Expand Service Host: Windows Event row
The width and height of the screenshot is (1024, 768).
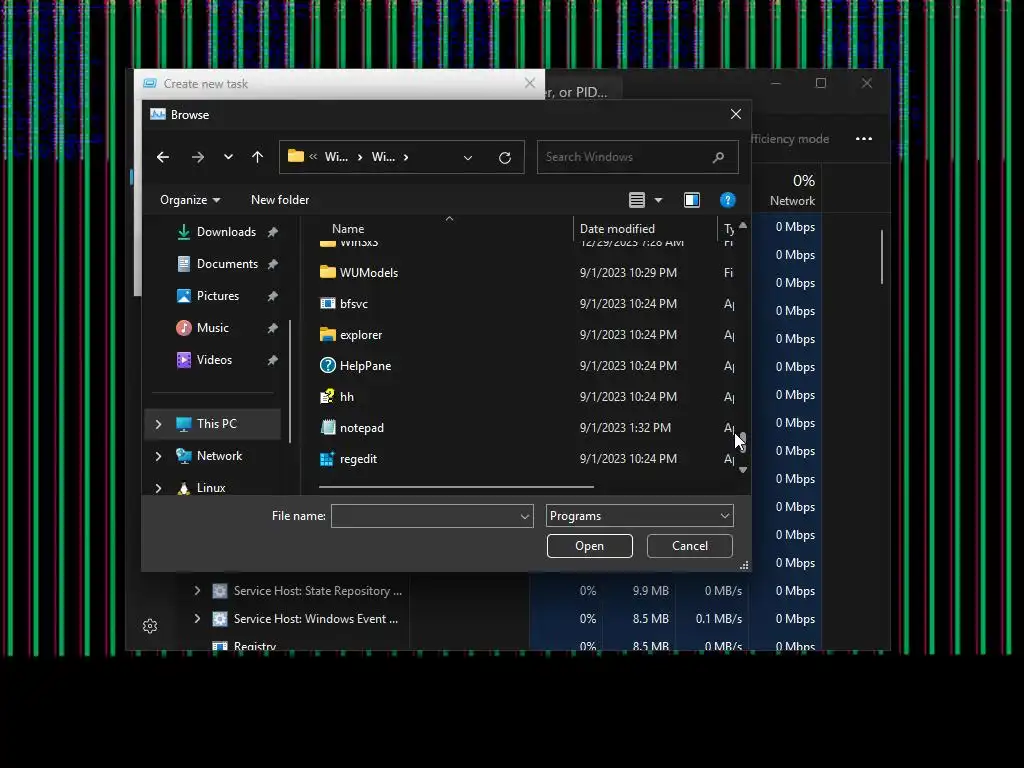tap(197, 619)
